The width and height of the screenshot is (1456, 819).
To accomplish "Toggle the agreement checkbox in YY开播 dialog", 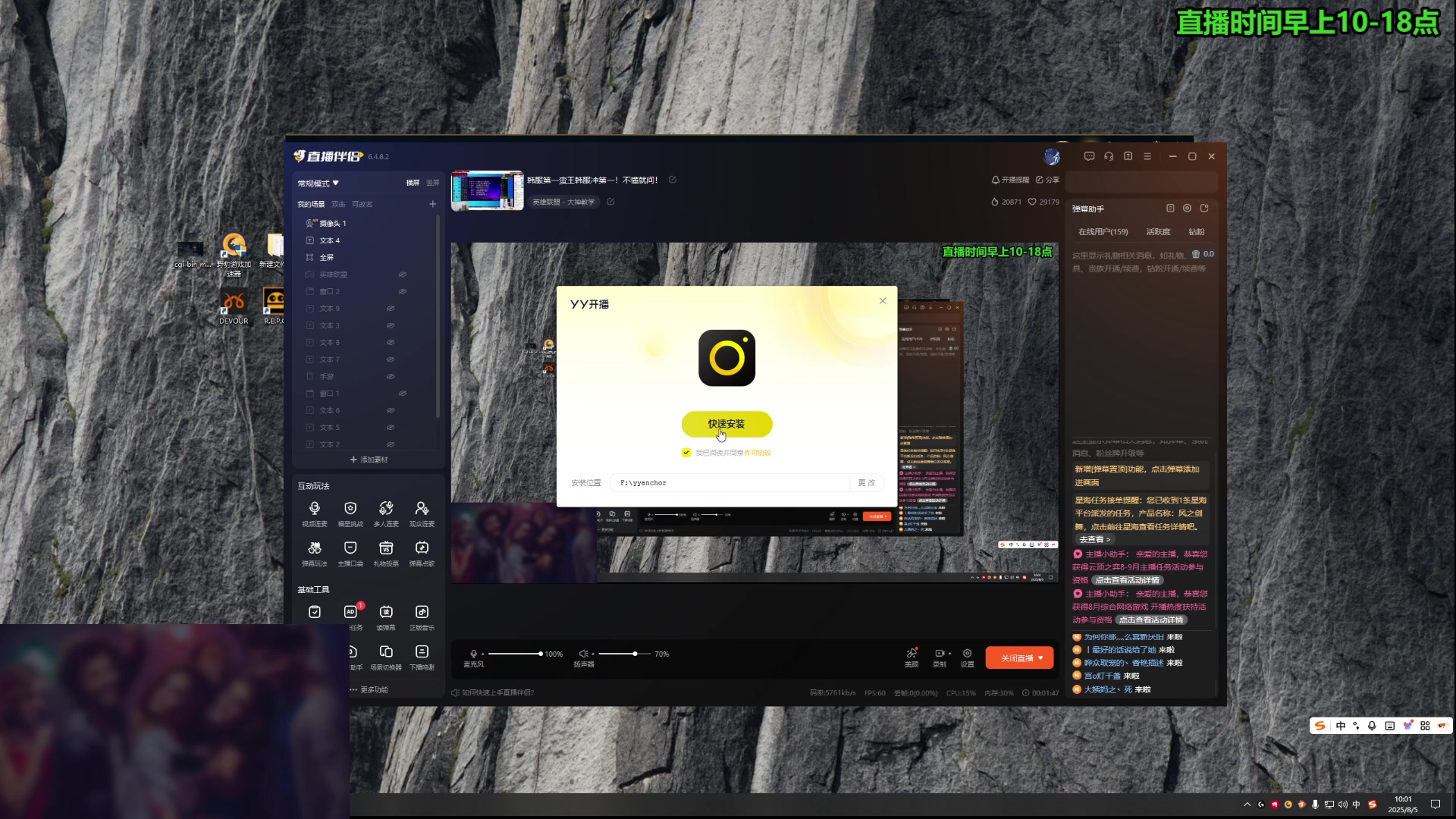I will pyautogui.click(x=686, y=453).
